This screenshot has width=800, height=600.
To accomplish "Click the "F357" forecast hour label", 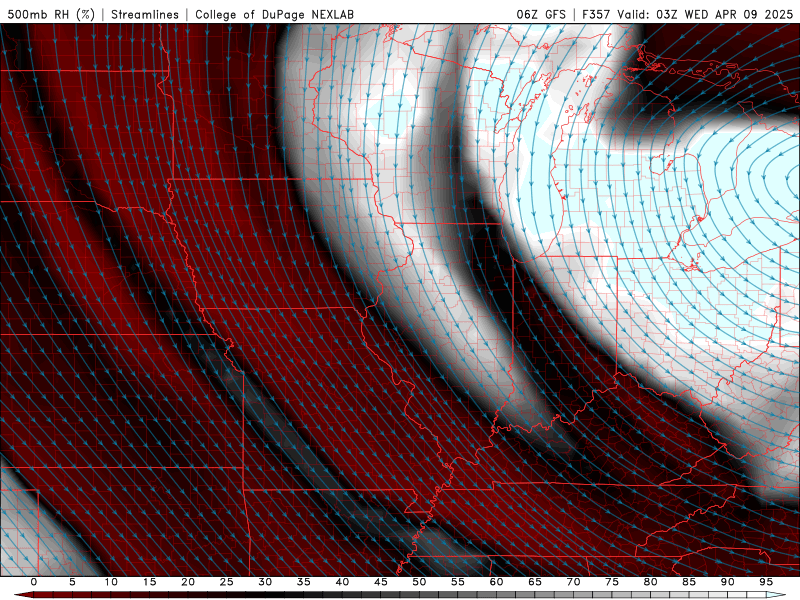I will coord(596,14).
